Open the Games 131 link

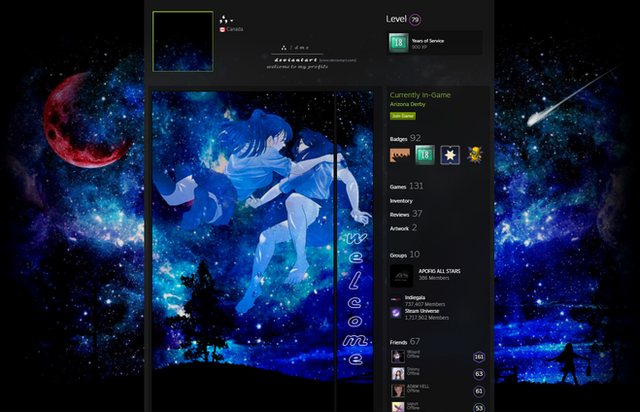click(x=406, y=186)
